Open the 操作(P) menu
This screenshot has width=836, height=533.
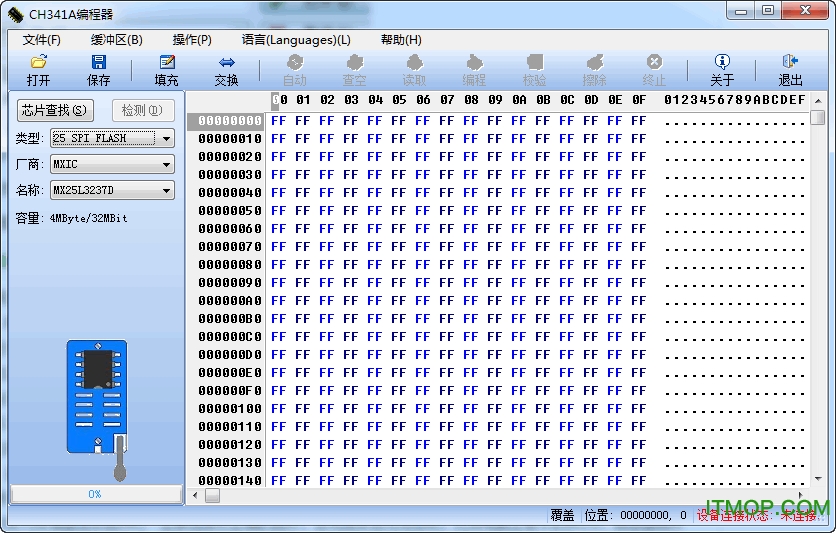click(192, 40)
